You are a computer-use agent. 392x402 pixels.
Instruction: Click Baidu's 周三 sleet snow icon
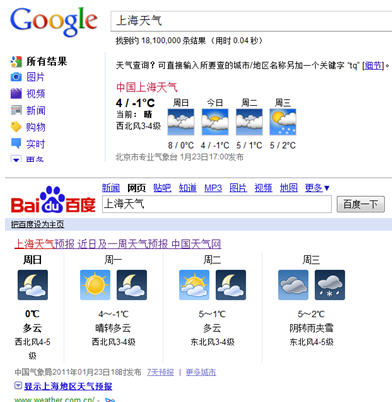tap(330, 285)
